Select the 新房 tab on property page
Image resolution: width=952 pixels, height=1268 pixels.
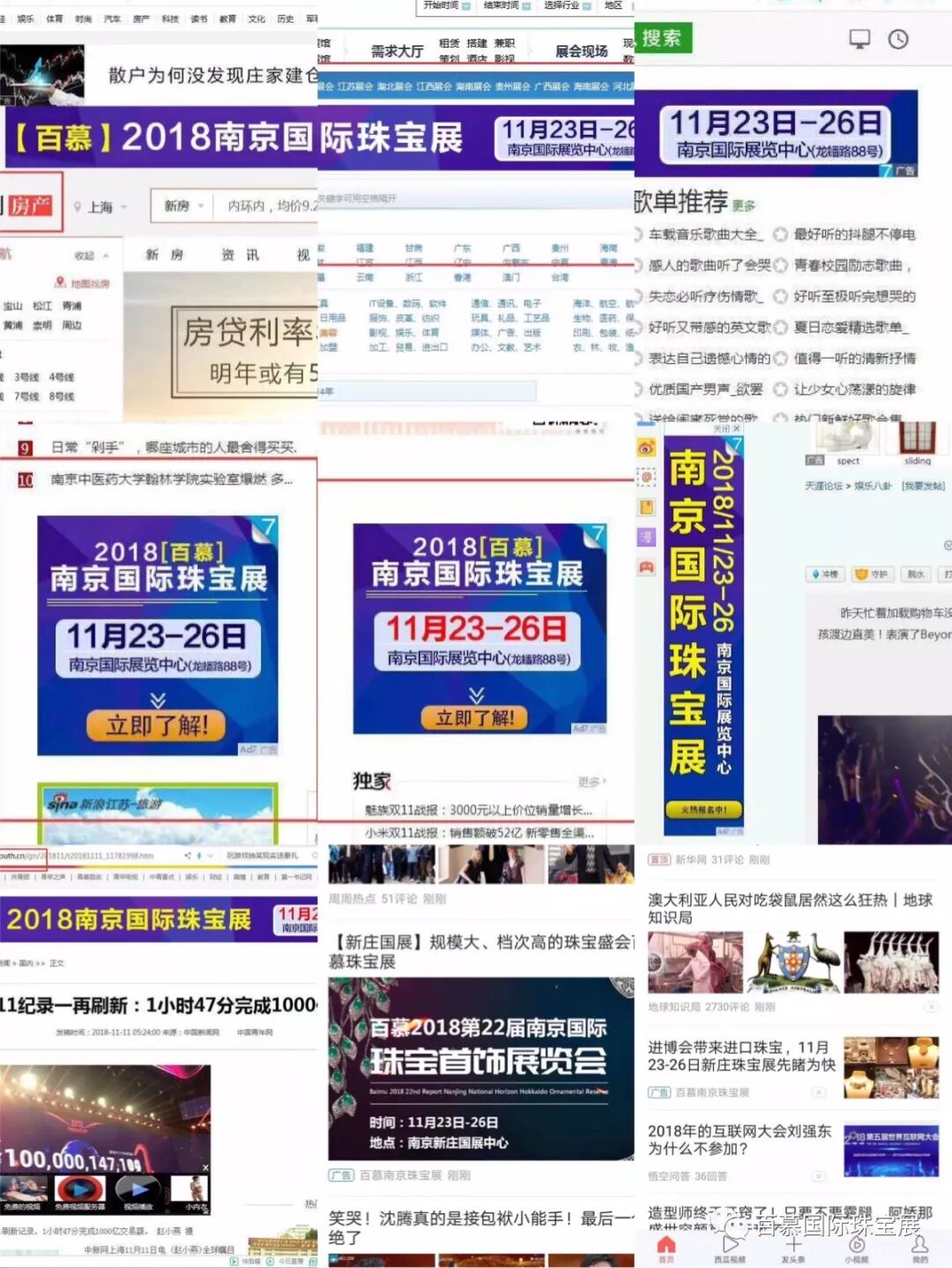(x=165, y=255)
